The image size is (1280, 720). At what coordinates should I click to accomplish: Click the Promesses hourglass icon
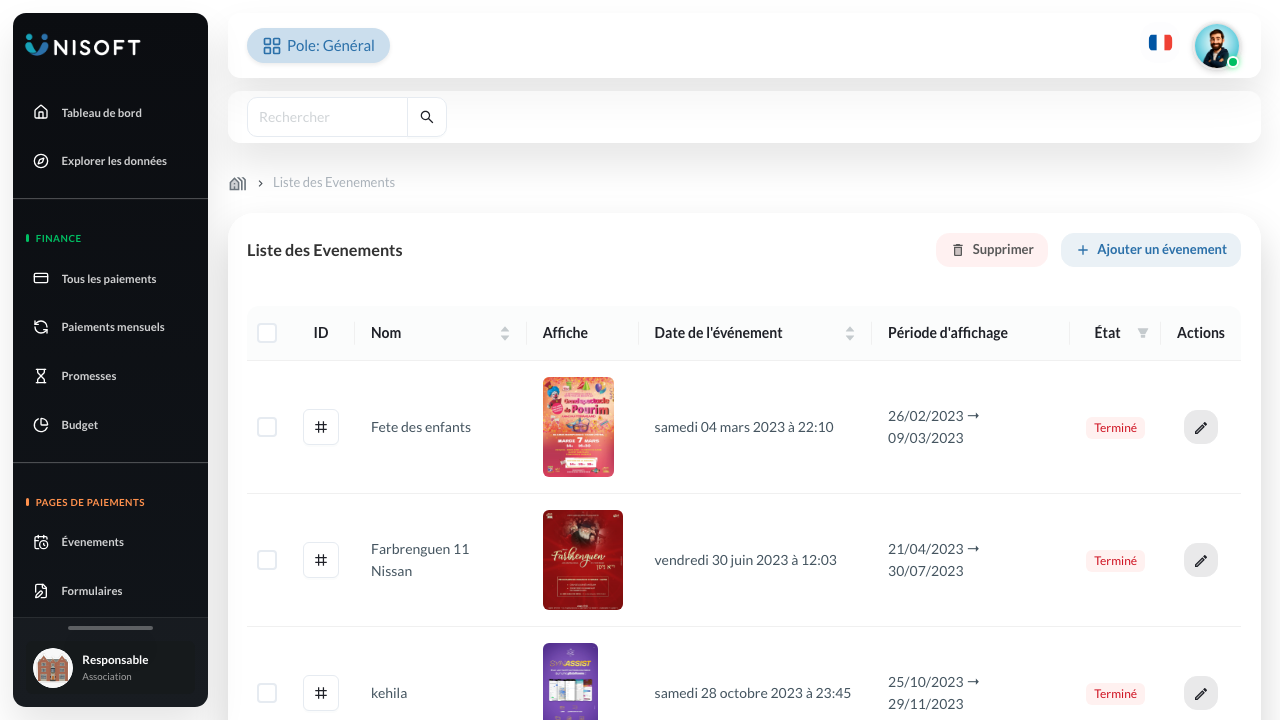click(x=41, y=376)
